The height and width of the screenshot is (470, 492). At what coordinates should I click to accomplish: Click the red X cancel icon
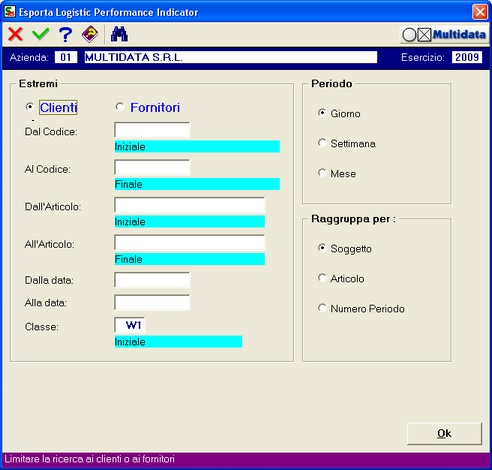tap(15, 34)
